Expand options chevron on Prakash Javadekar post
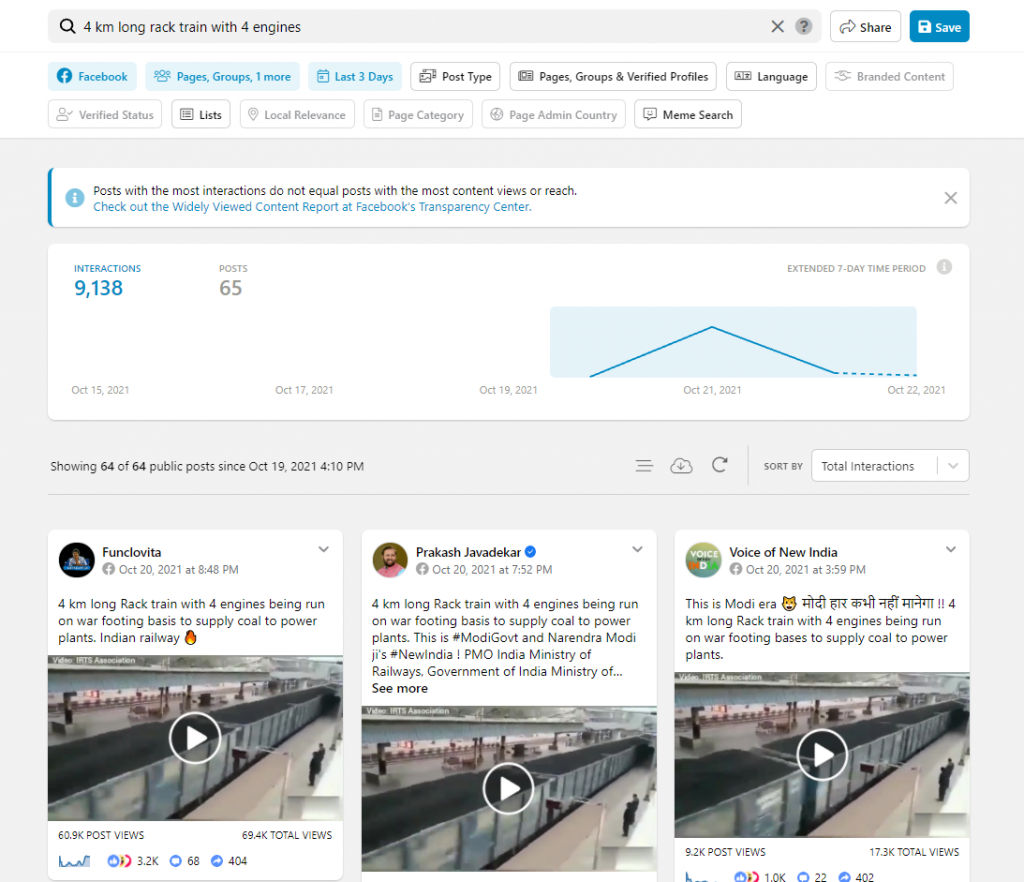 [638, 550]
